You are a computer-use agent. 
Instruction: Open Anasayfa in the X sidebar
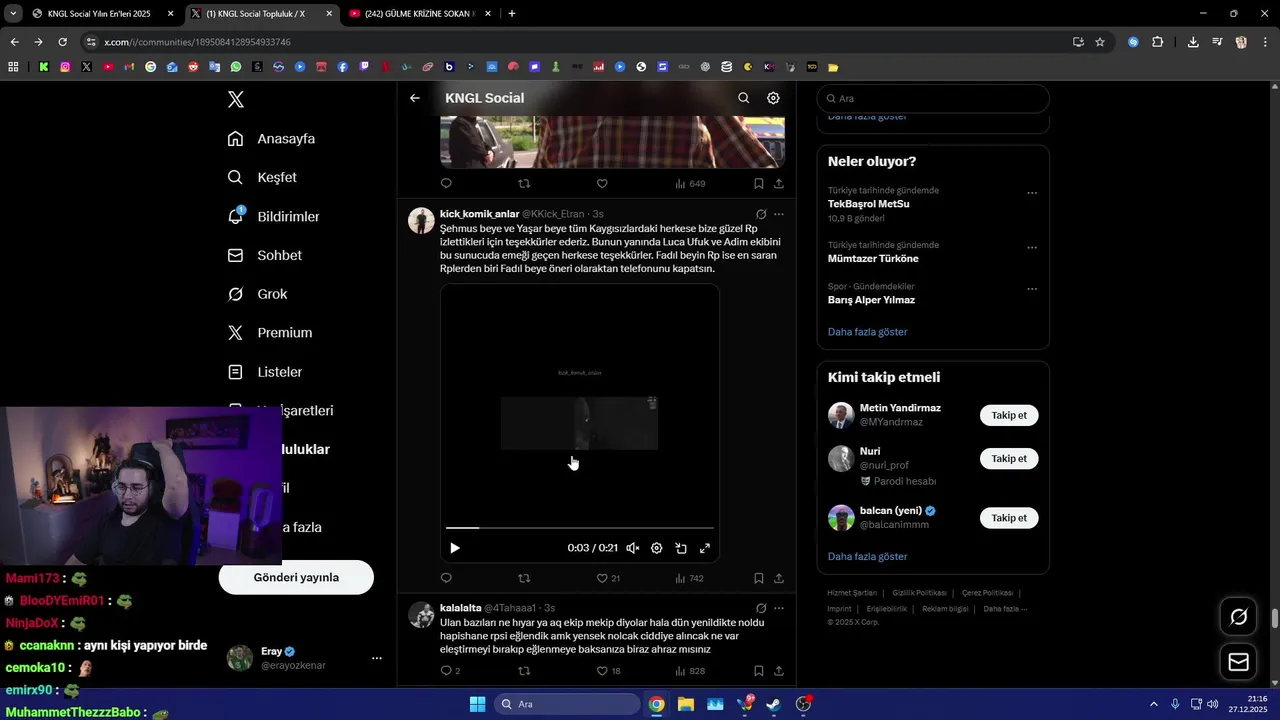[272, 138]
